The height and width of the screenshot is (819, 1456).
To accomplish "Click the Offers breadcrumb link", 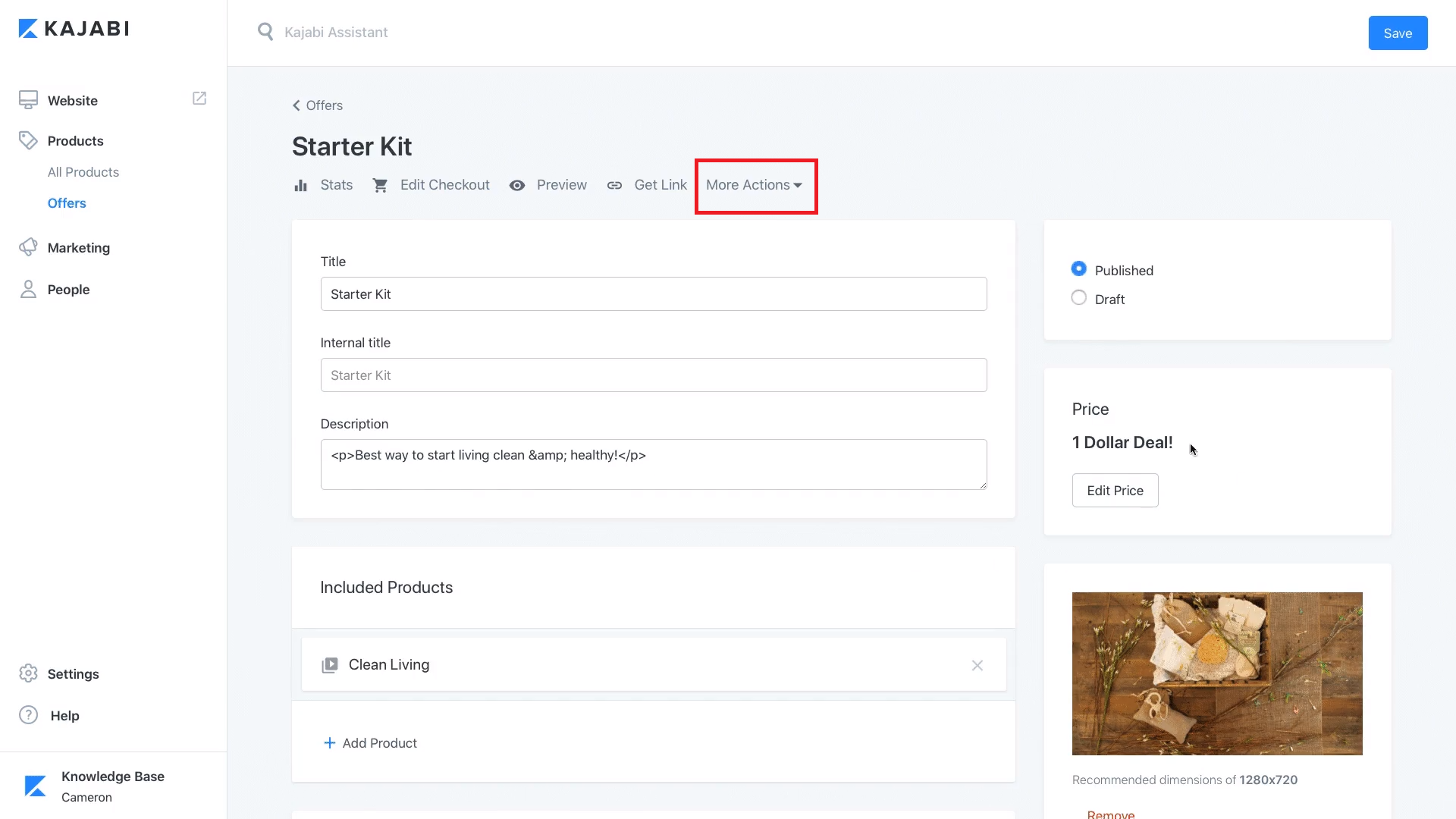I will click(324, 105).
